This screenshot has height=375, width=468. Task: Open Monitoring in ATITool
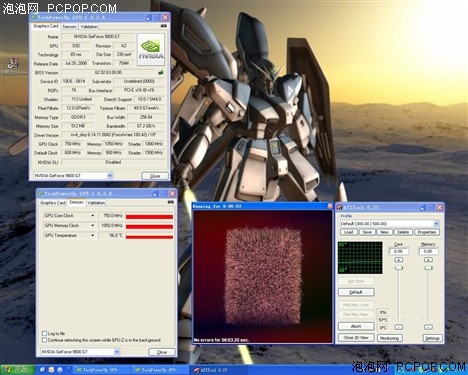390,338
